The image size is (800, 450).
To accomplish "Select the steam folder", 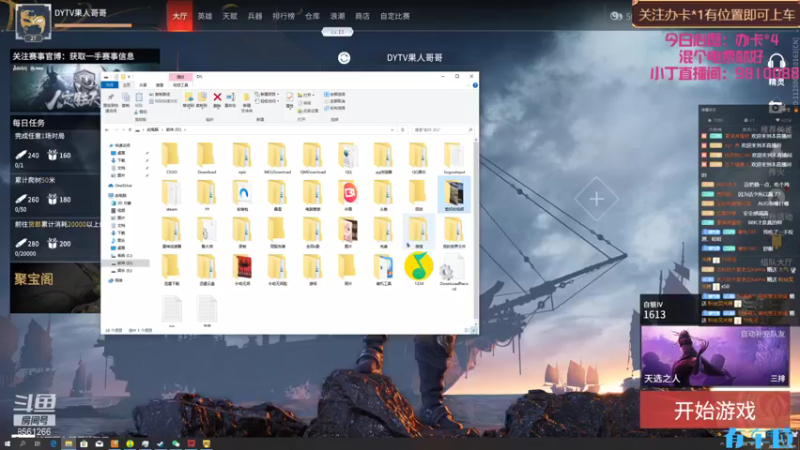I will pos(171,195).
